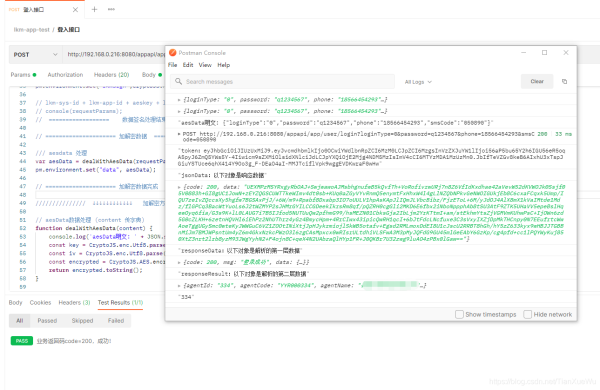The image size is (600, 390).
Task: Clear the console with the Clear button
Action: point(537,81)
